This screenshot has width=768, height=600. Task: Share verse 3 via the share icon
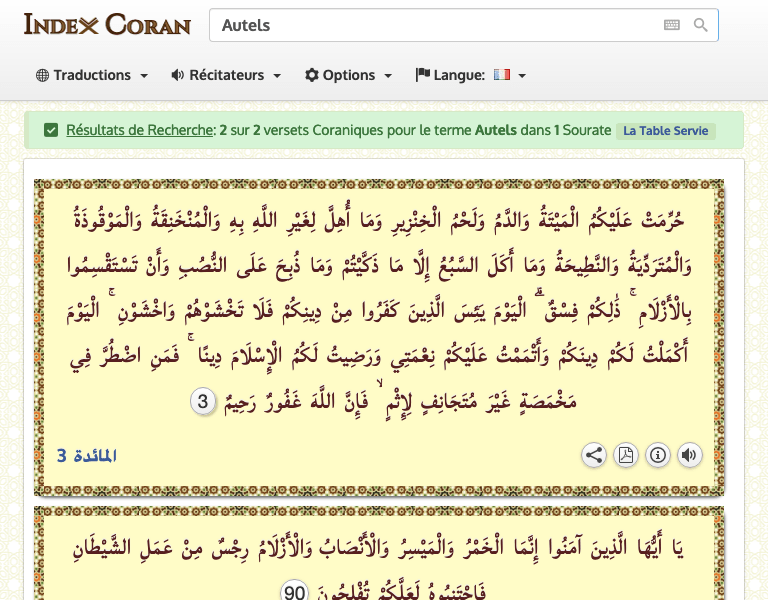point(594,456)
